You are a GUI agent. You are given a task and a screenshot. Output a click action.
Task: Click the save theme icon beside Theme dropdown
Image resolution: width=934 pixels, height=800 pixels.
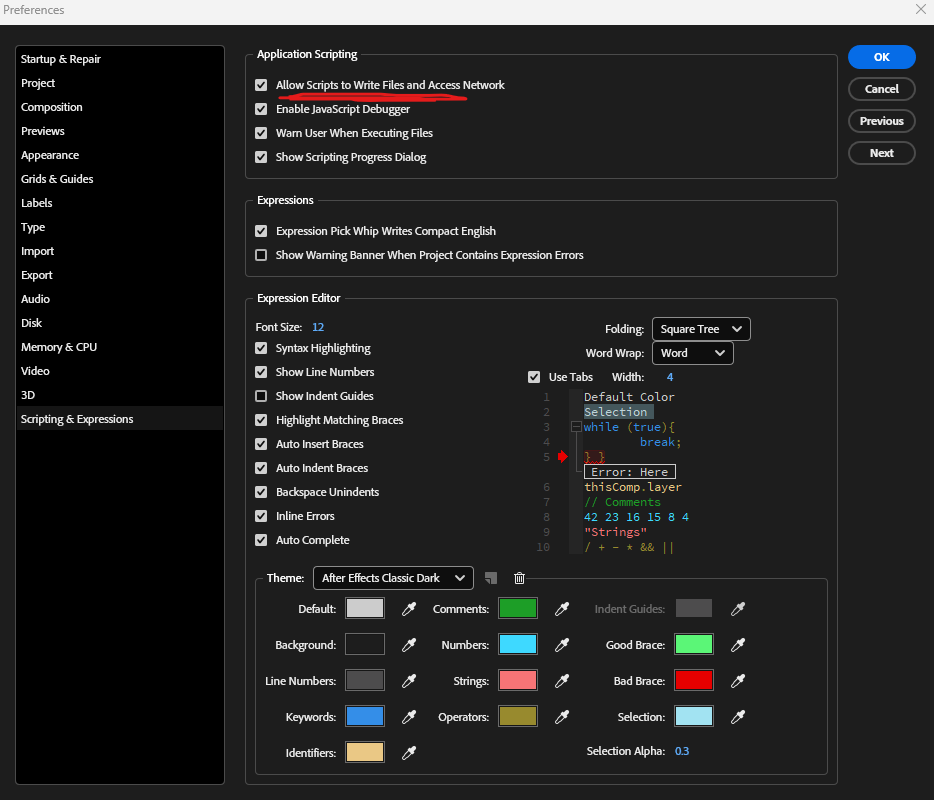tap(491, 578)
